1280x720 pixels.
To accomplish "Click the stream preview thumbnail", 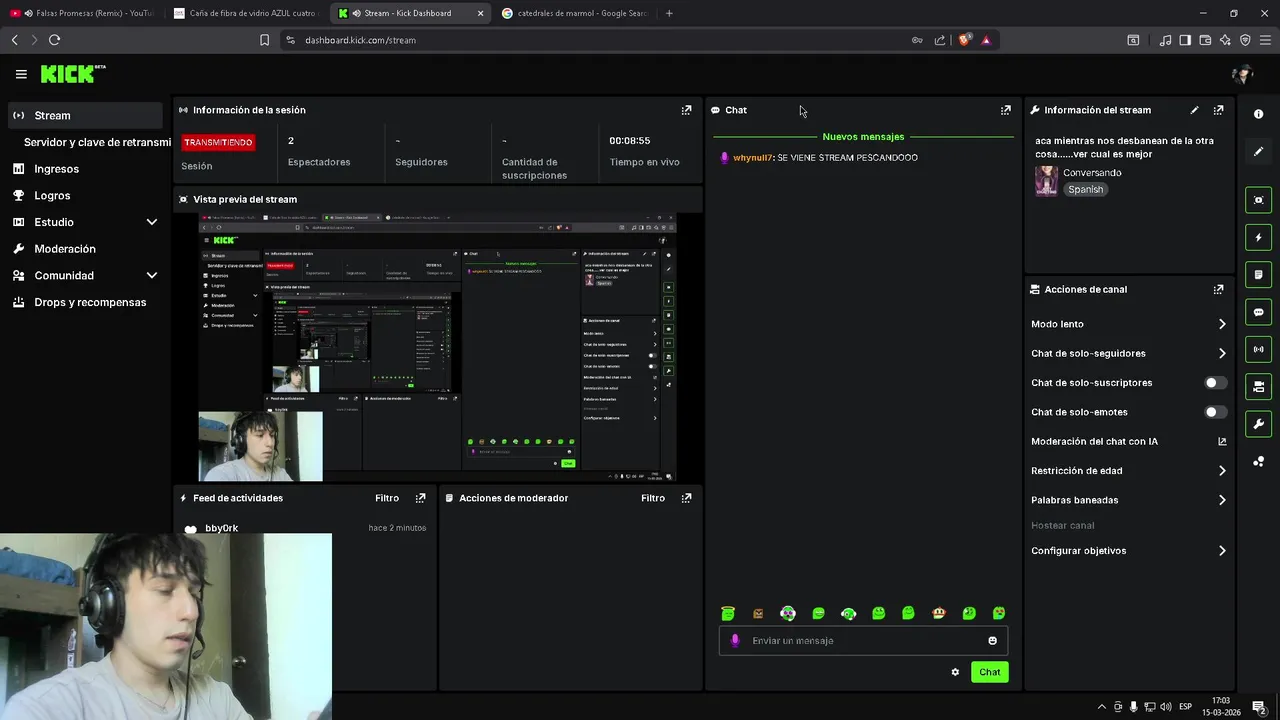I will (x=437, y=347).
